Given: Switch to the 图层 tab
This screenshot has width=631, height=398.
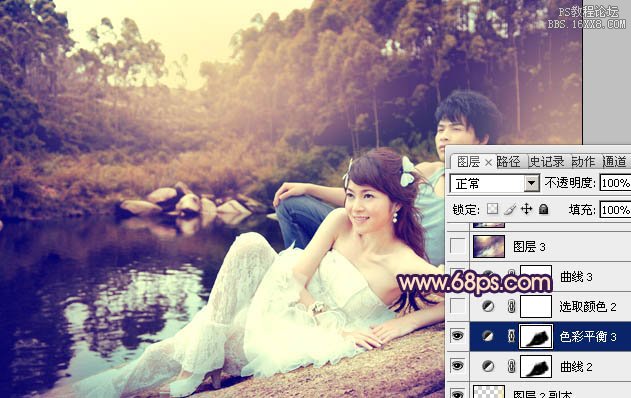Looking at the screenshot, I should click(468, 162).
